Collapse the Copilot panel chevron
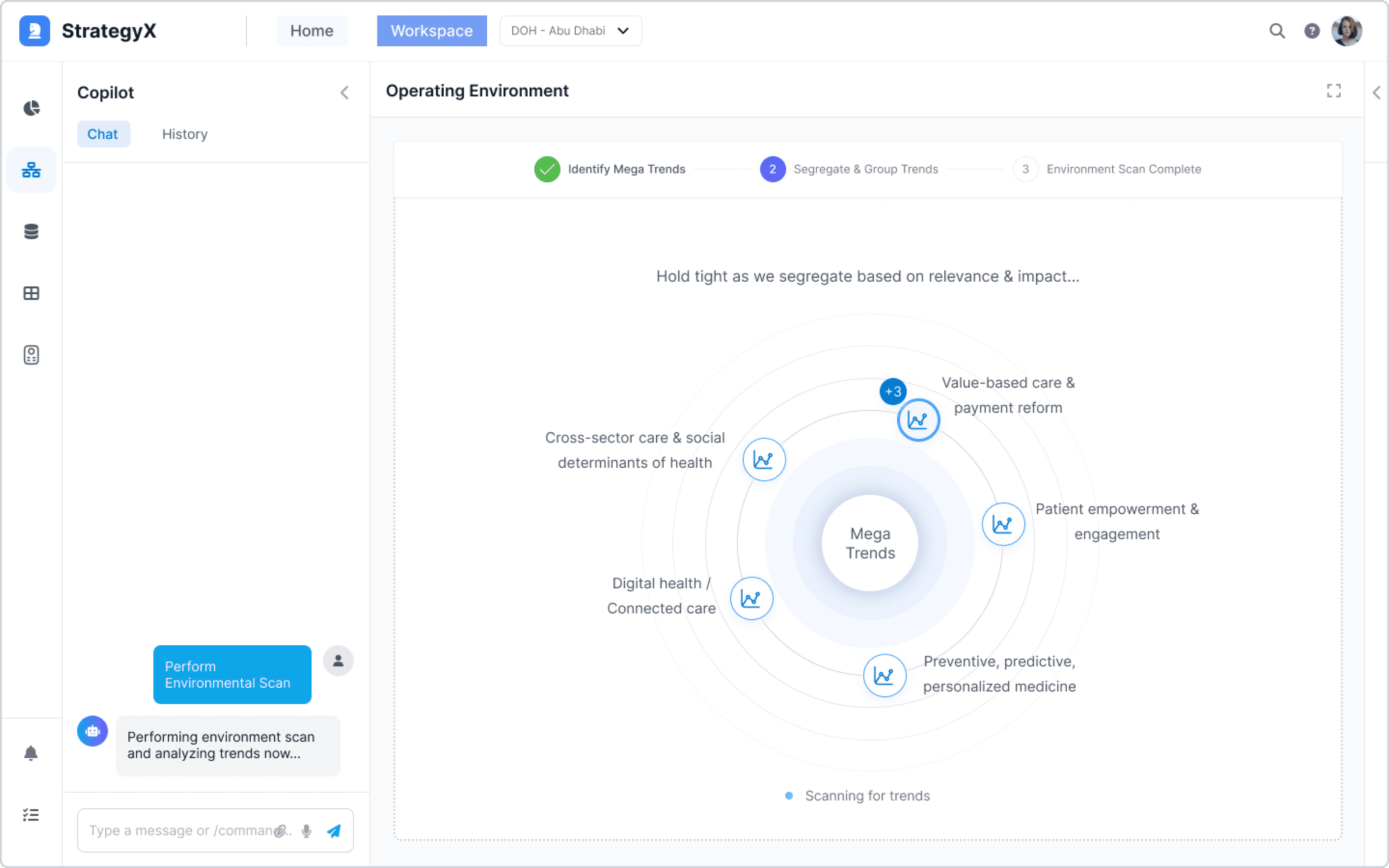Viewport: 1389px width, 868px height. point(344,92)
